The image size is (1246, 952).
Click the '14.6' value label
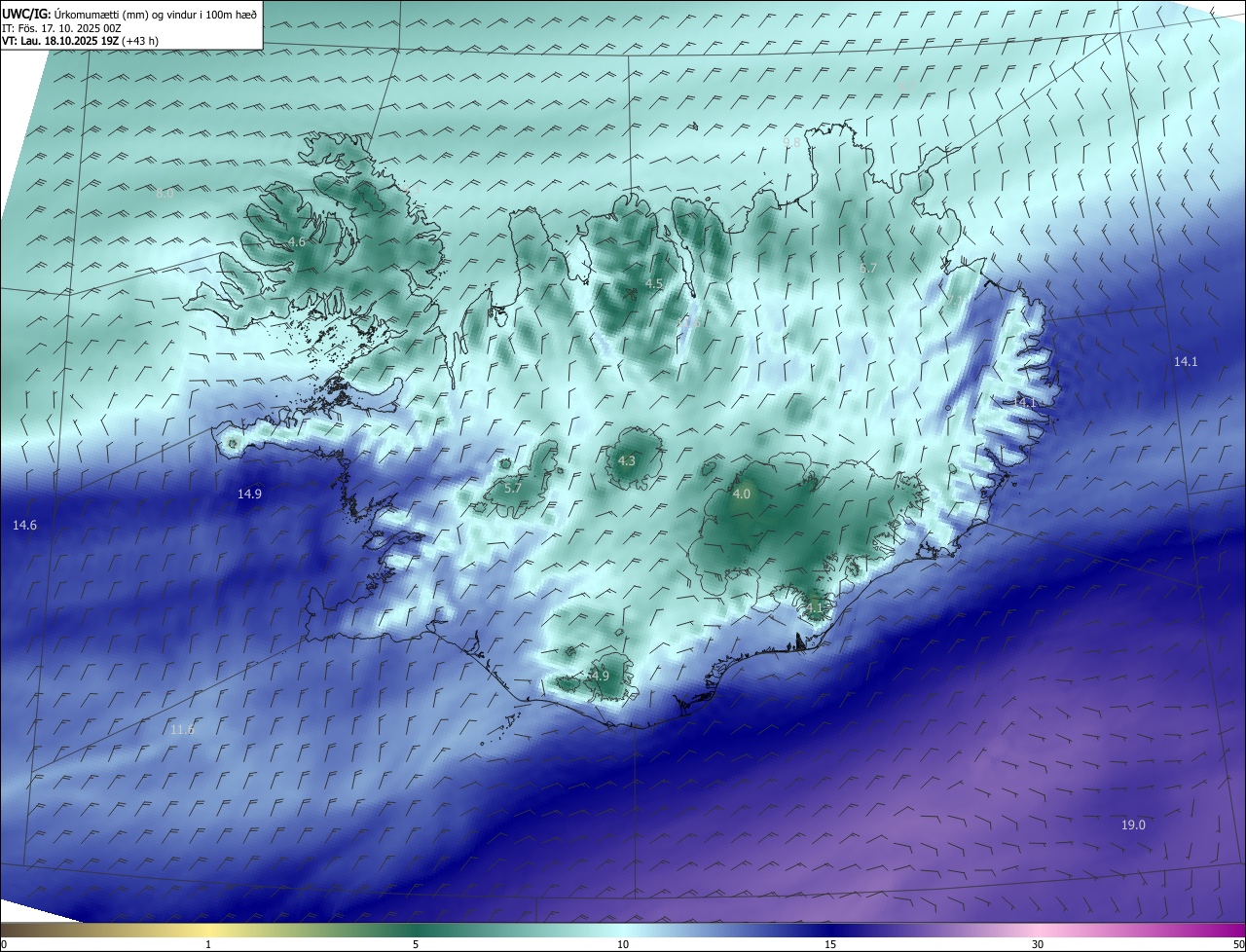click(x=24, y=526)
